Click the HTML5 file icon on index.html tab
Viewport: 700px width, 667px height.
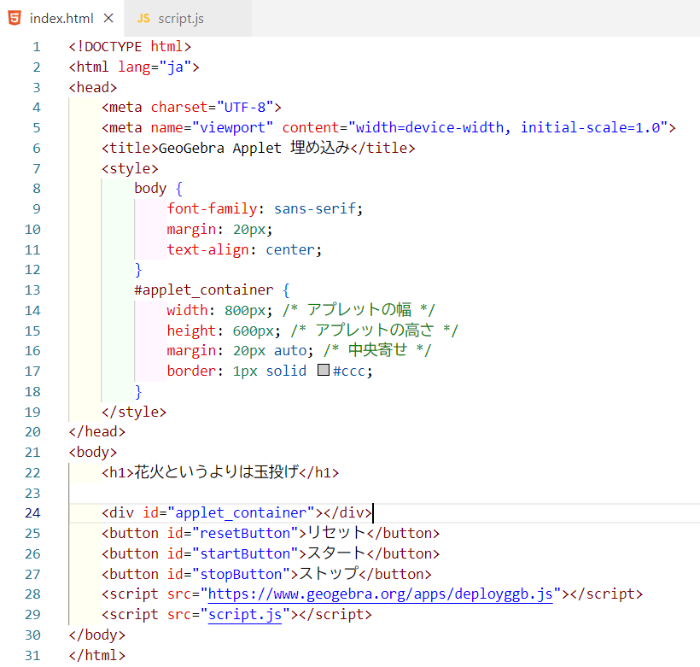[15, 18]
